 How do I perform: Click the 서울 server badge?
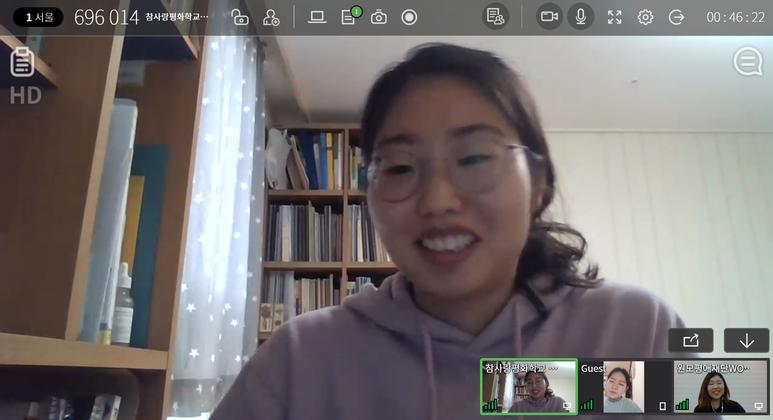point(38,18)
